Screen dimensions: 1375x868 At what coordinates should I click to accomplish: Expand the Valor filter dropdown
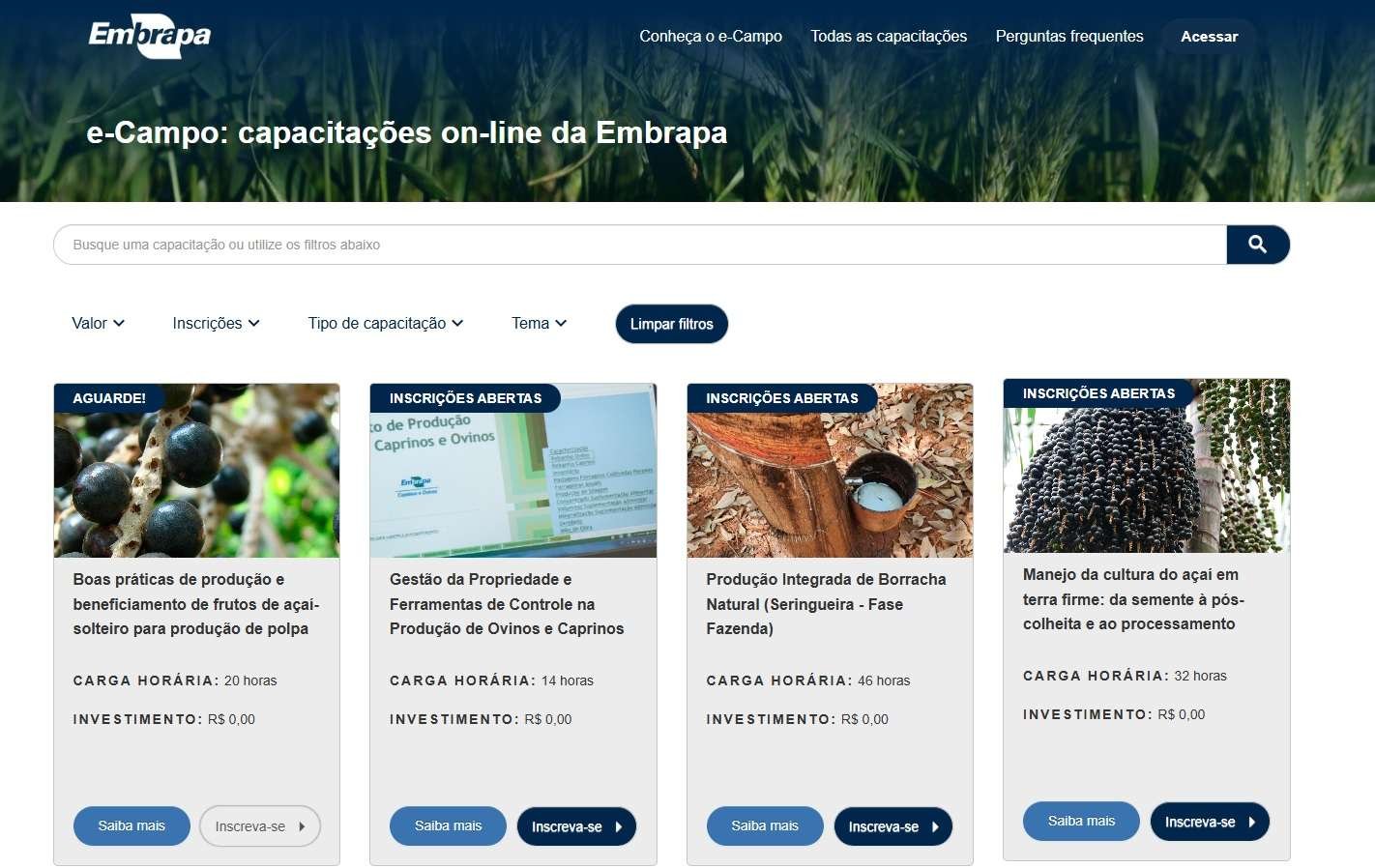pos(99,323)
